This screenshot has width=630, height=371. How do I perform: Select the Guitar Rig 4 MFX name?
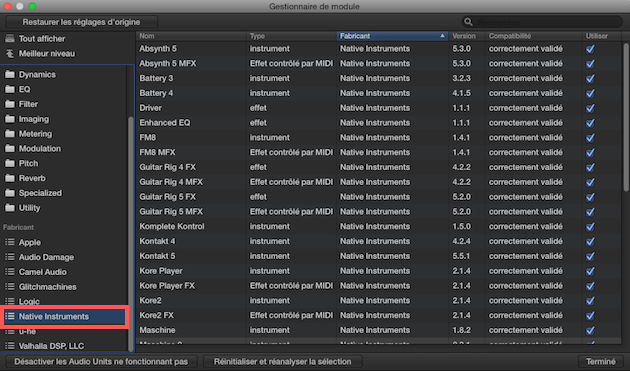click(x=171, y=182)
